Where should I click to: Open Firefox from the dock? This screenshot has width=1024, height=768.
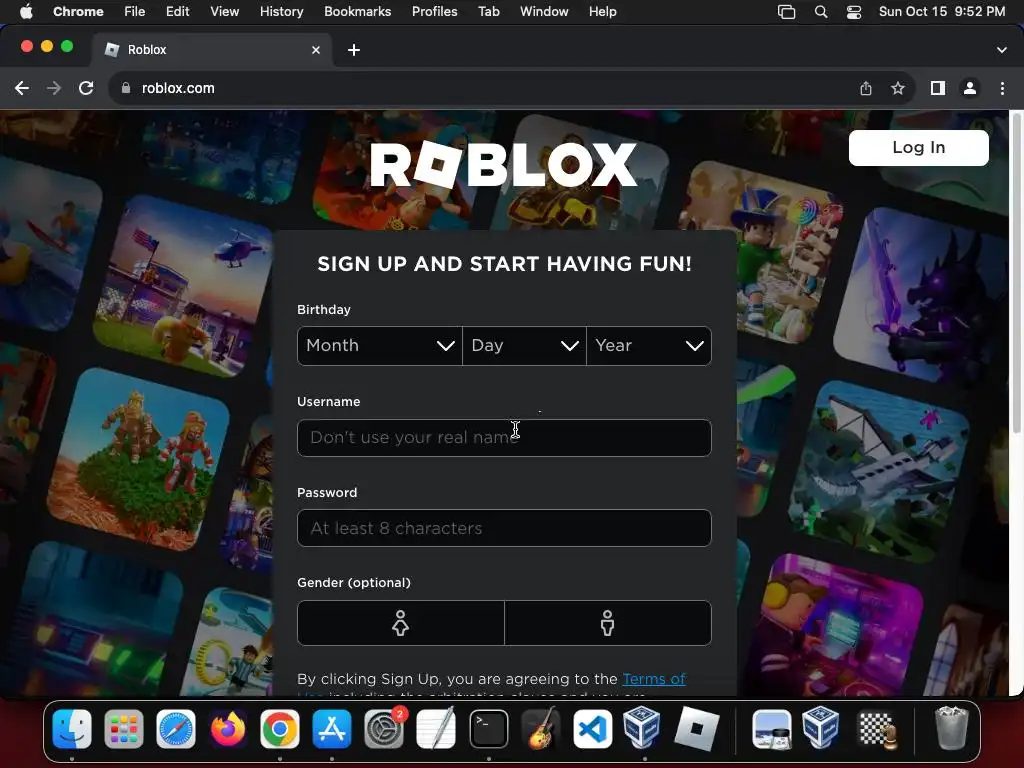(x=228, y=729)
